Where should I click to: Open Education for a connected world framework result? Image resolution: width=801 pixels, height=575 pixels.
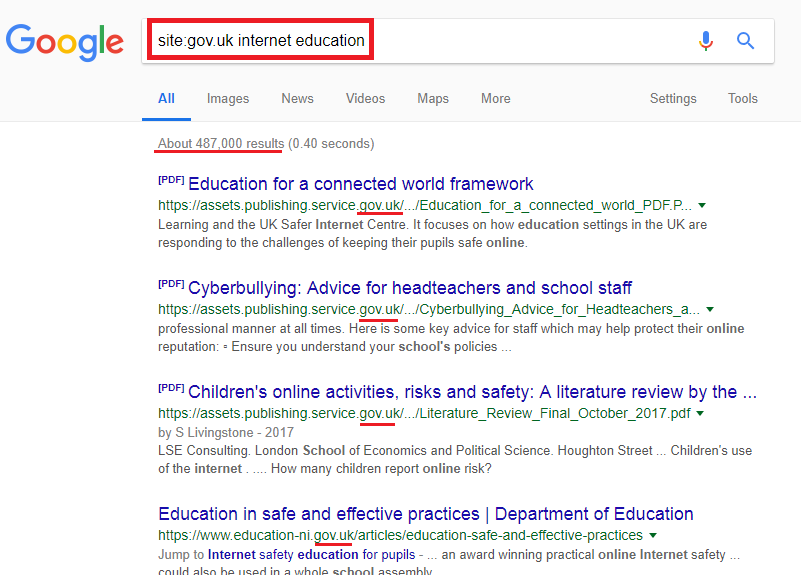[361, 184]
